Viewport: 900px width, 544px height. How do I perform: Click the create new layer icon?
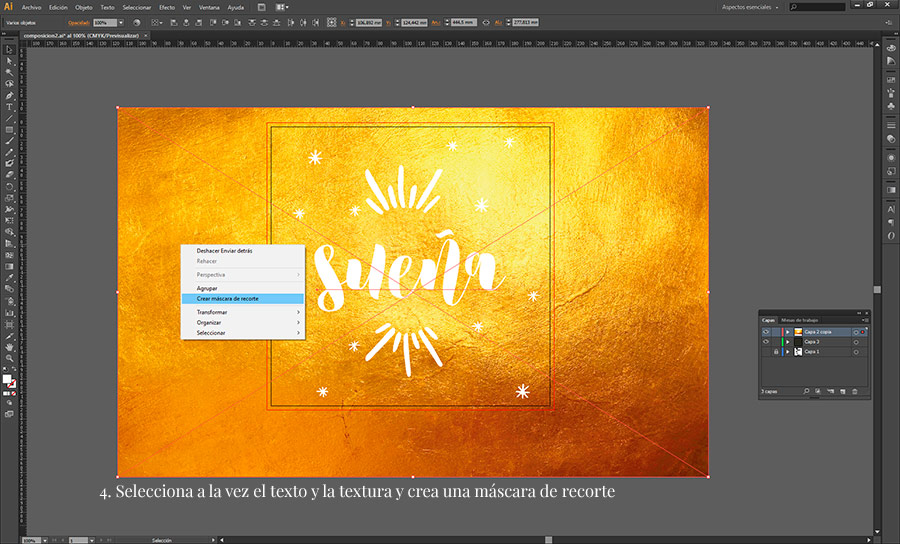coord(843,391)
